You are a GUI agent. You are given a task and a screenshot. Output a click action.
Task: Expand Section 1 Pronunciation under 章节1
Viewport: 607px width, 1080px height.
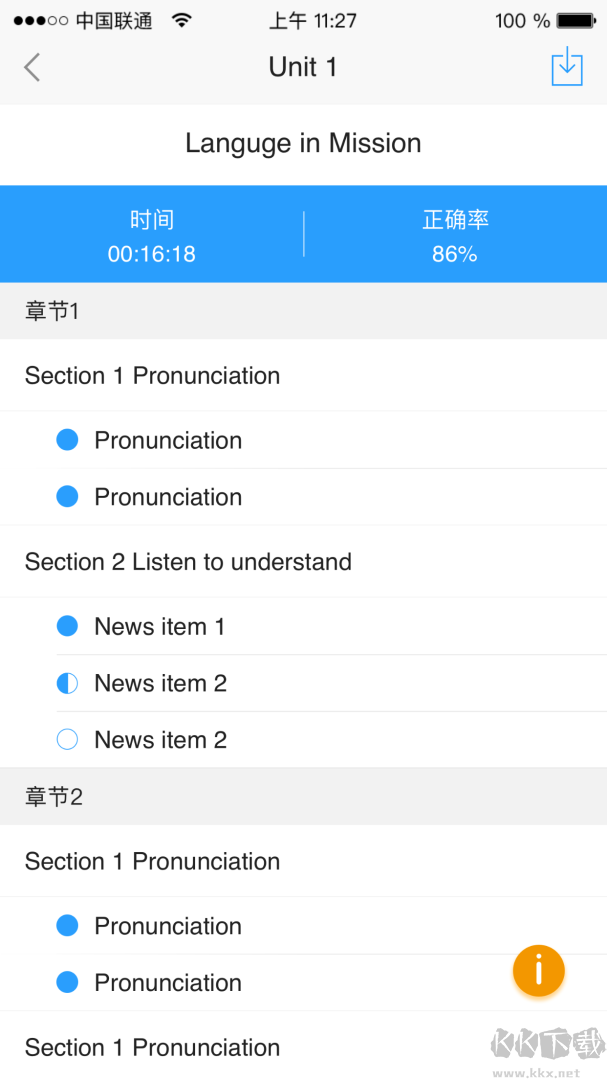click(x=152, y=376)
